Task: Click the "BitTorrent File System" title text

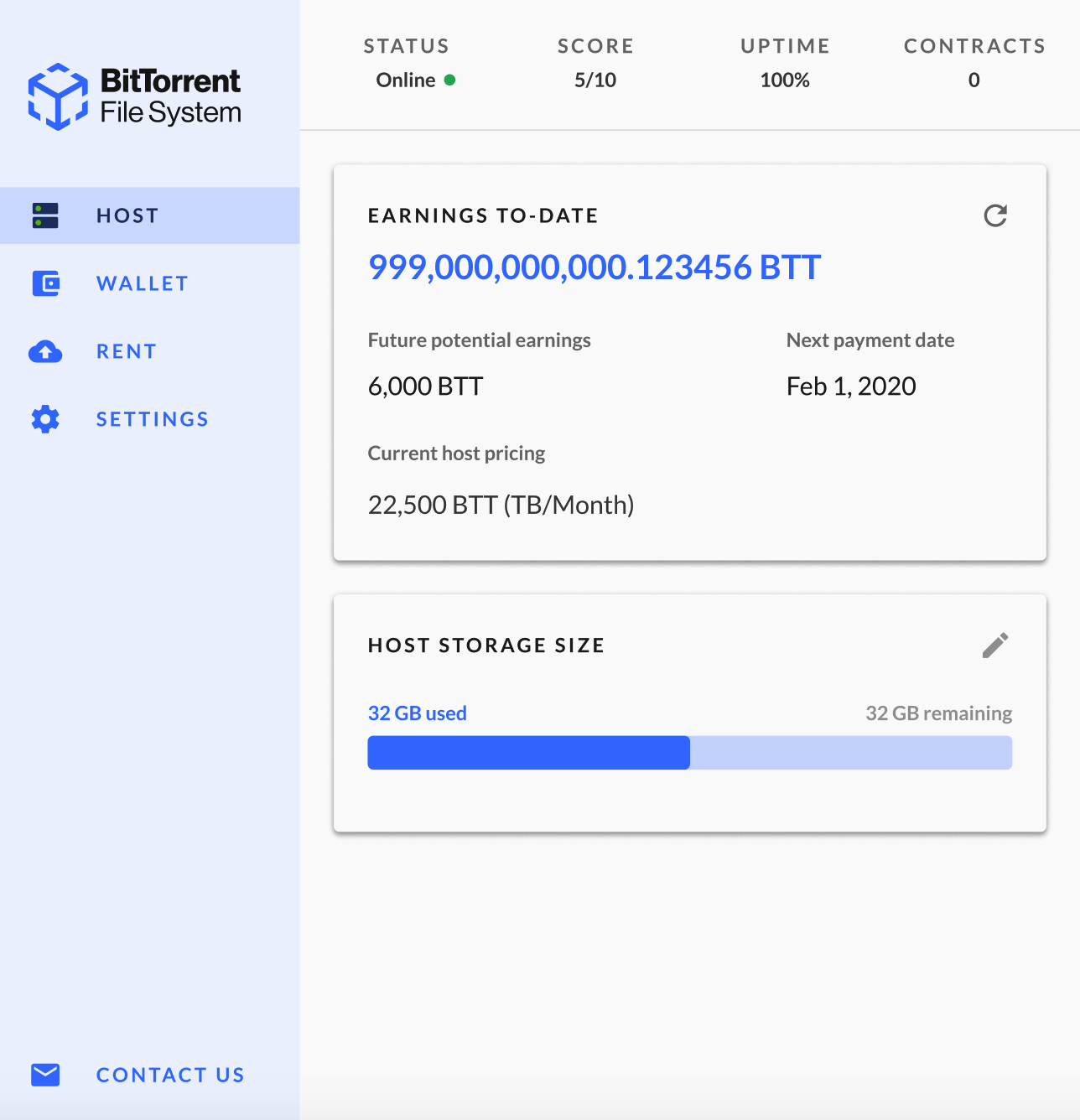Action: point(171,96)
